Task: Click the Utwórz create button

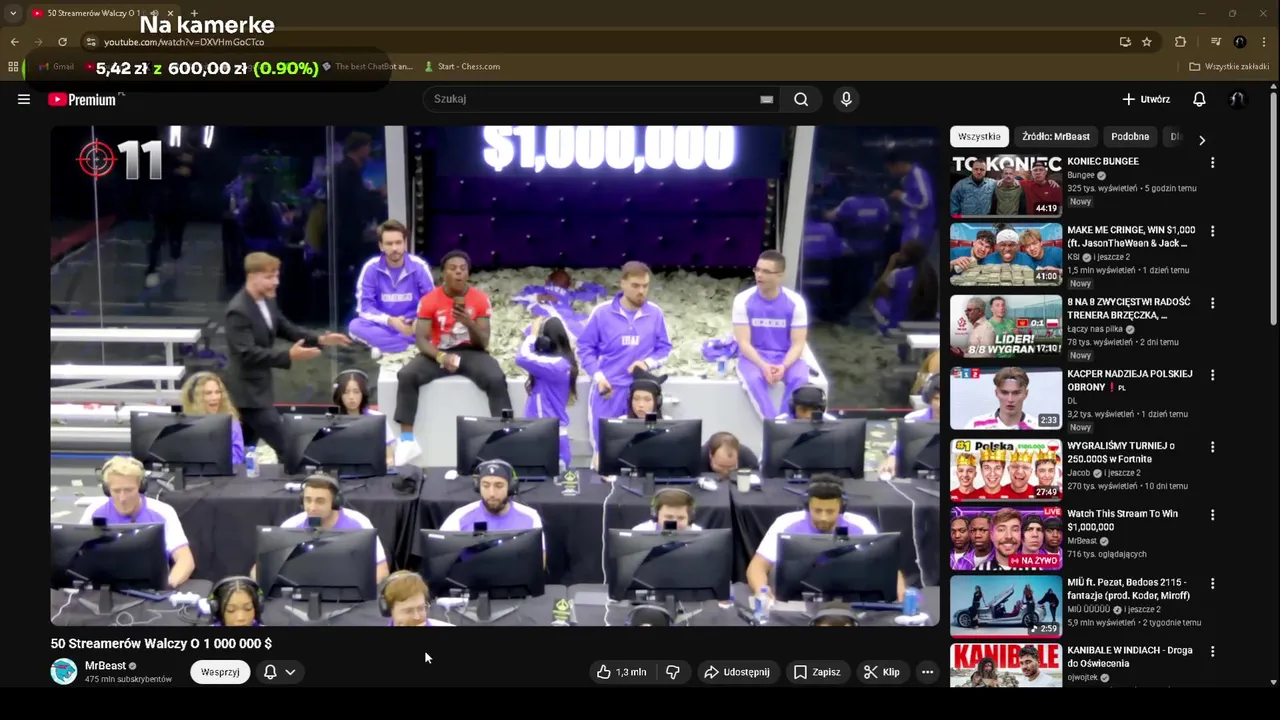Action: coord(1146,99)
